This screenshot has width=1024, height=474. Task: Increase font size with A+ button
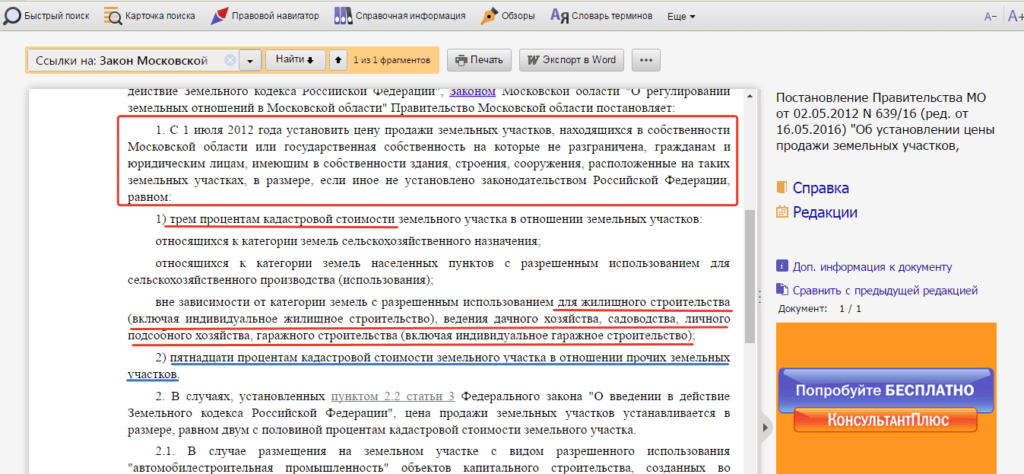click(1016, 18)
